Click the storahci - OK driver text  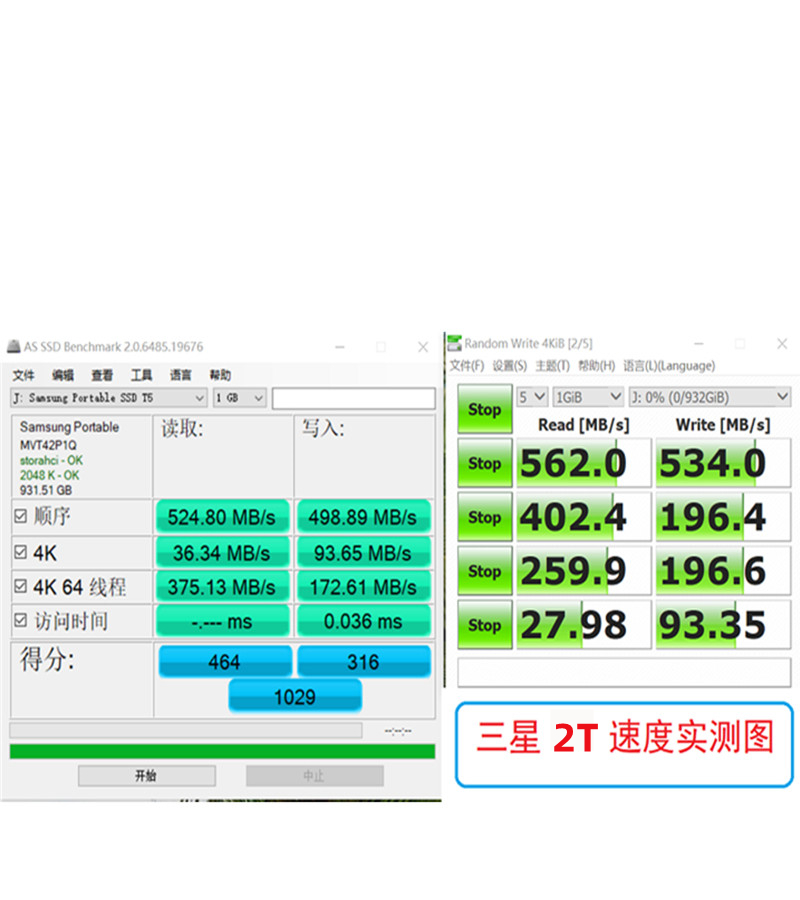[x=51, y=460]
